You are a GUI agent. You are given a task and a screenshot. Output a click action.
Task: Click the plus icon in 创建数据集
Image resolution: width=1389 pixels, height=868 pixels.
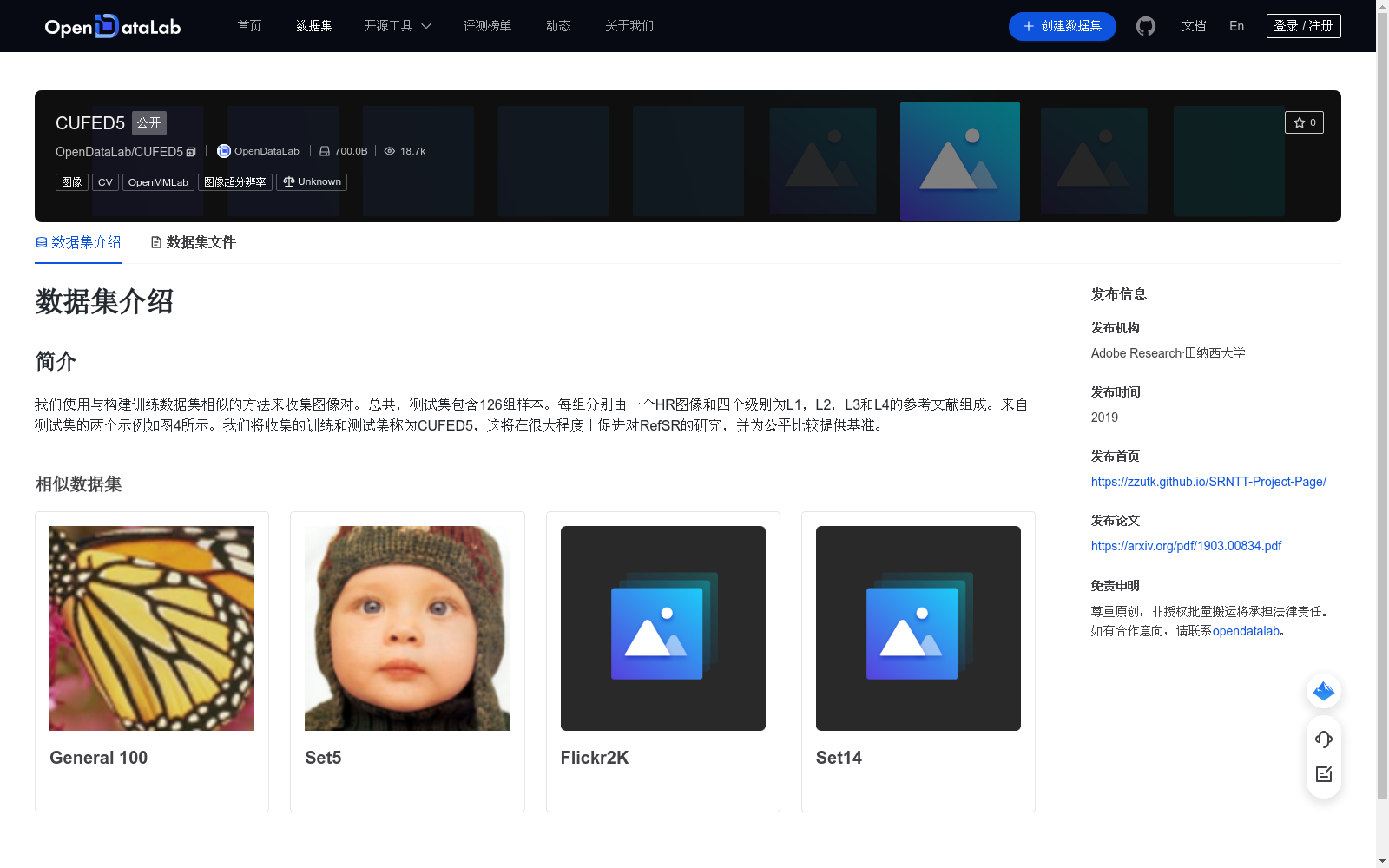click(x=1029, y=26)
